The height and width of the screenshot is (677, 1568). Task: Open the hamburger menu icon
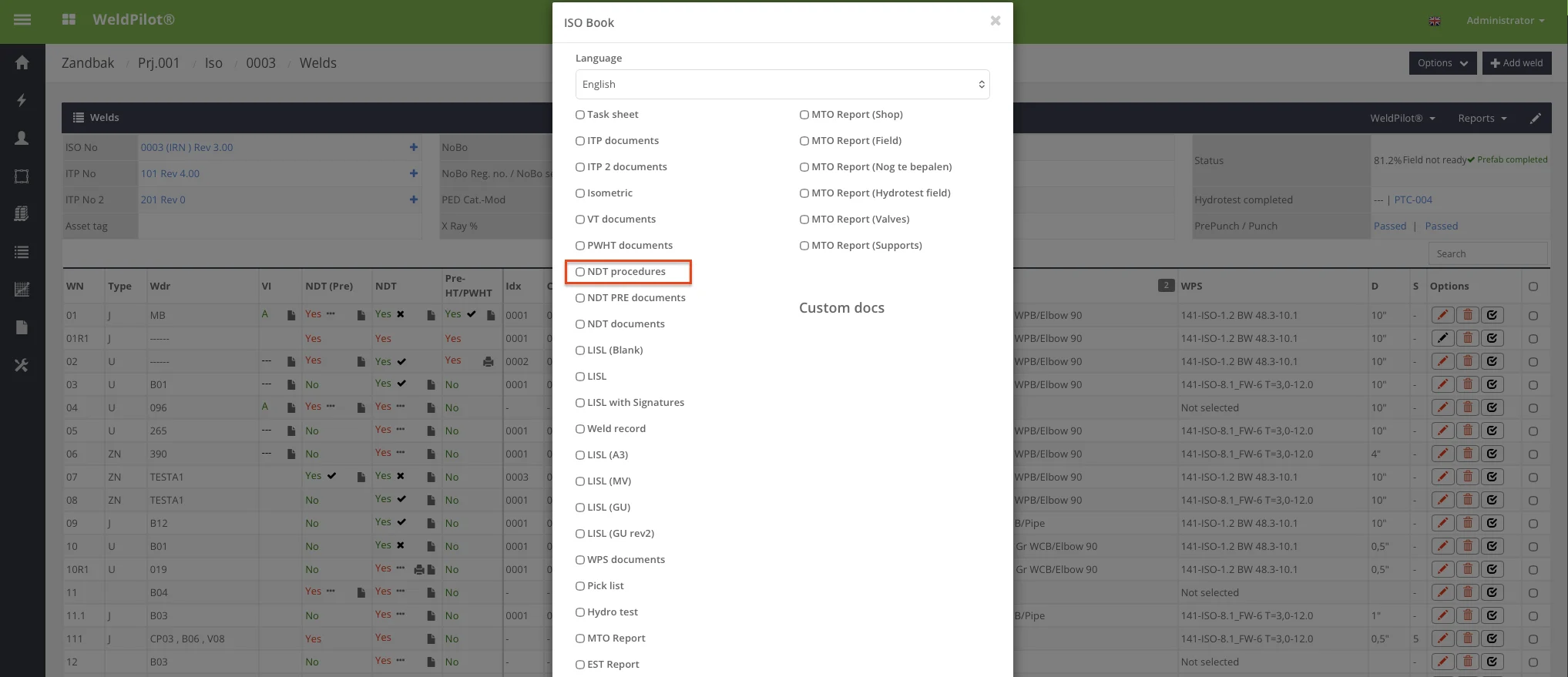tap(22, 20)
